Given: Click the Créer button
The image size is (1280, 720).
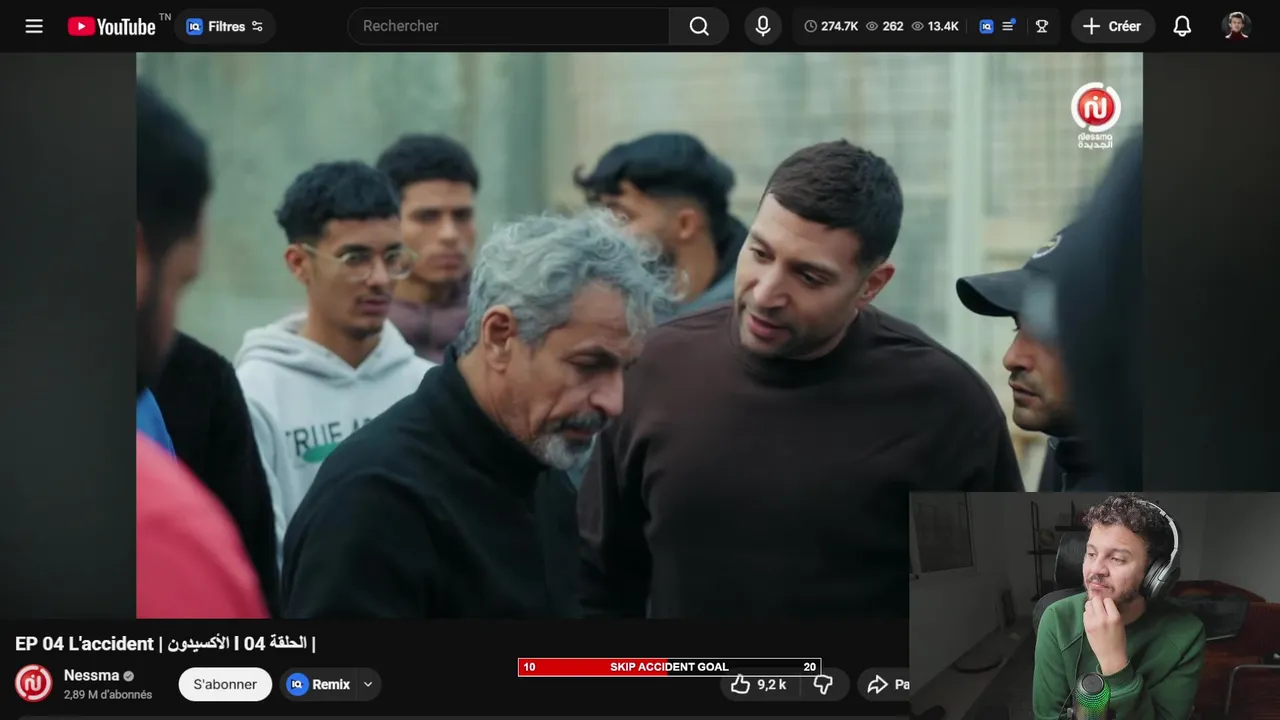Looking at the screenshot, I should (1112, 26).
